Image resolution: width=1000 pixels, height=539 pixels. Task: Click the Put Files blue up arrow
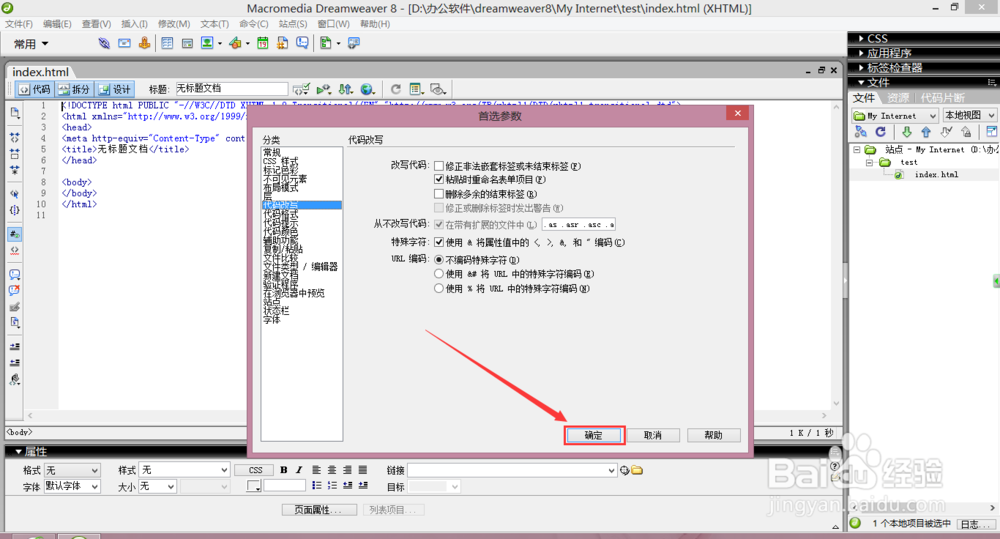926,131
